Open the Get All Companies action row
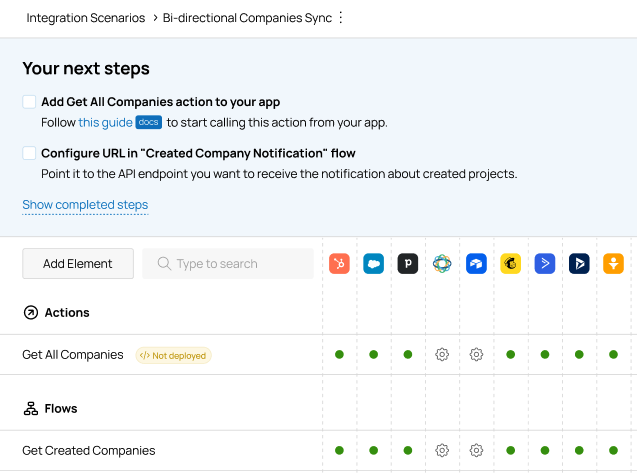Screen dimensions: 637x473 (x=73, y=355)
